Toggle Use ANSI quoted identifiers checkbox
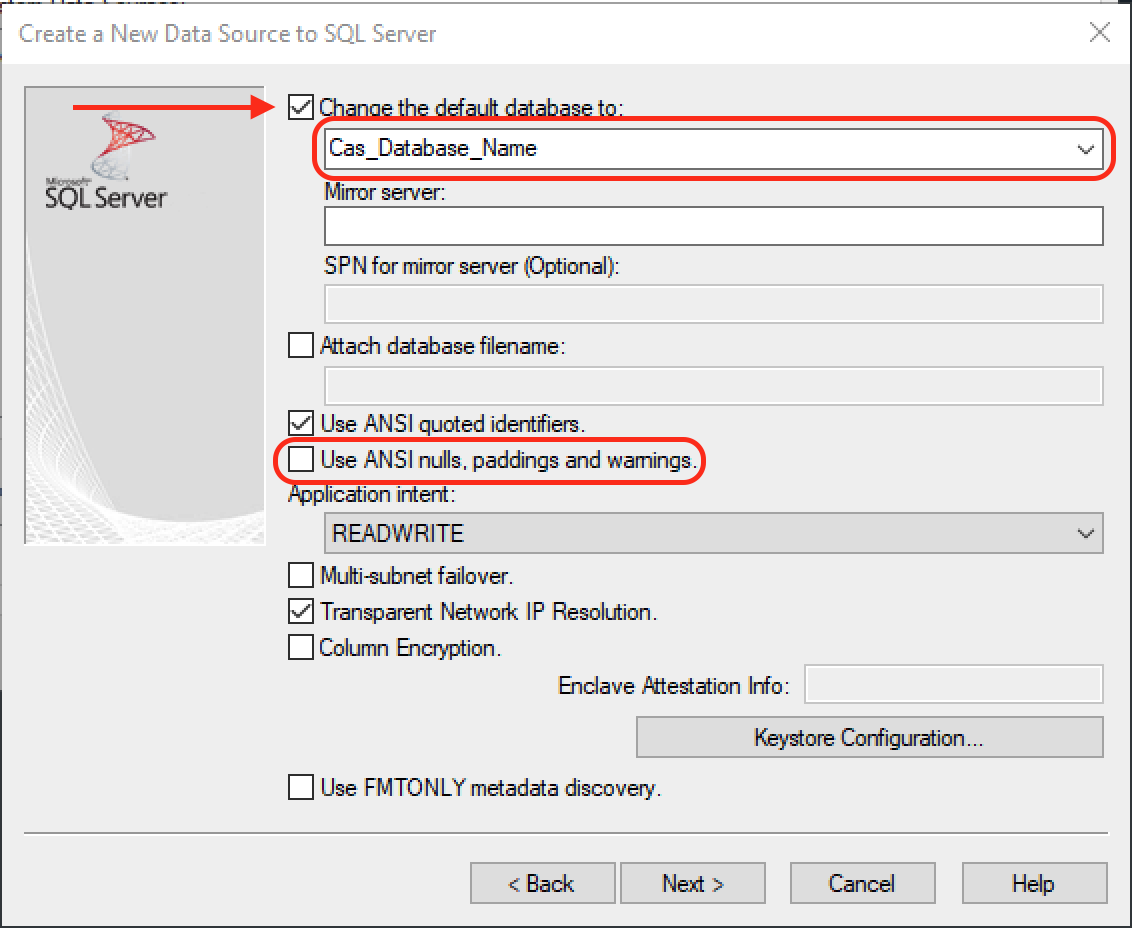Screen dimensions: 1132x928 300,422
